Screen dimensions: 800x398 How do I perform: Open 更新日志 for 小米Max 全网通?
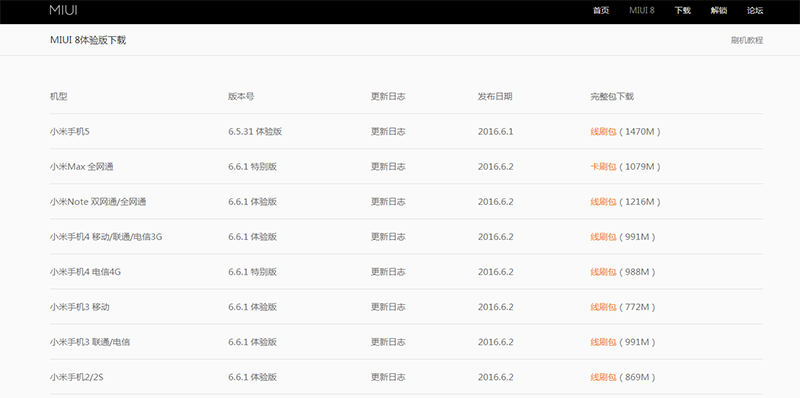coord(388,167)
